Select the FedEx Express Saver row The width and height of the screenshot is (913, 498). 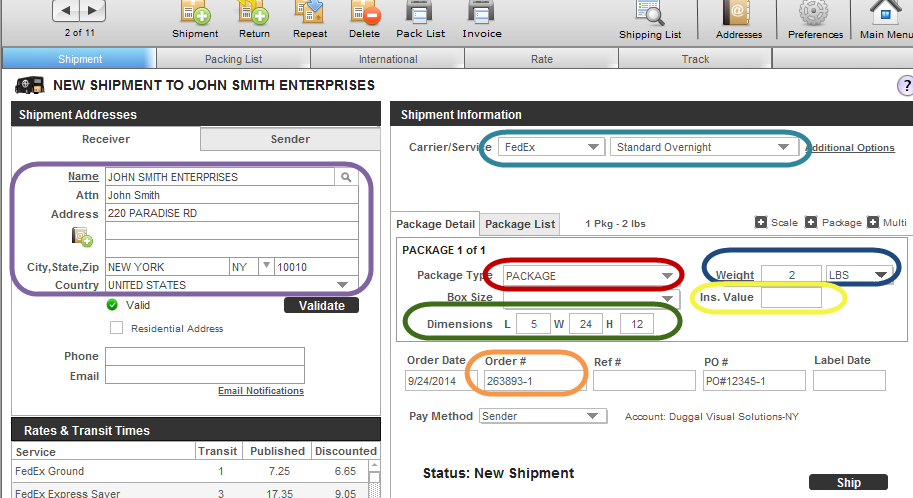(x=190, y=492)
